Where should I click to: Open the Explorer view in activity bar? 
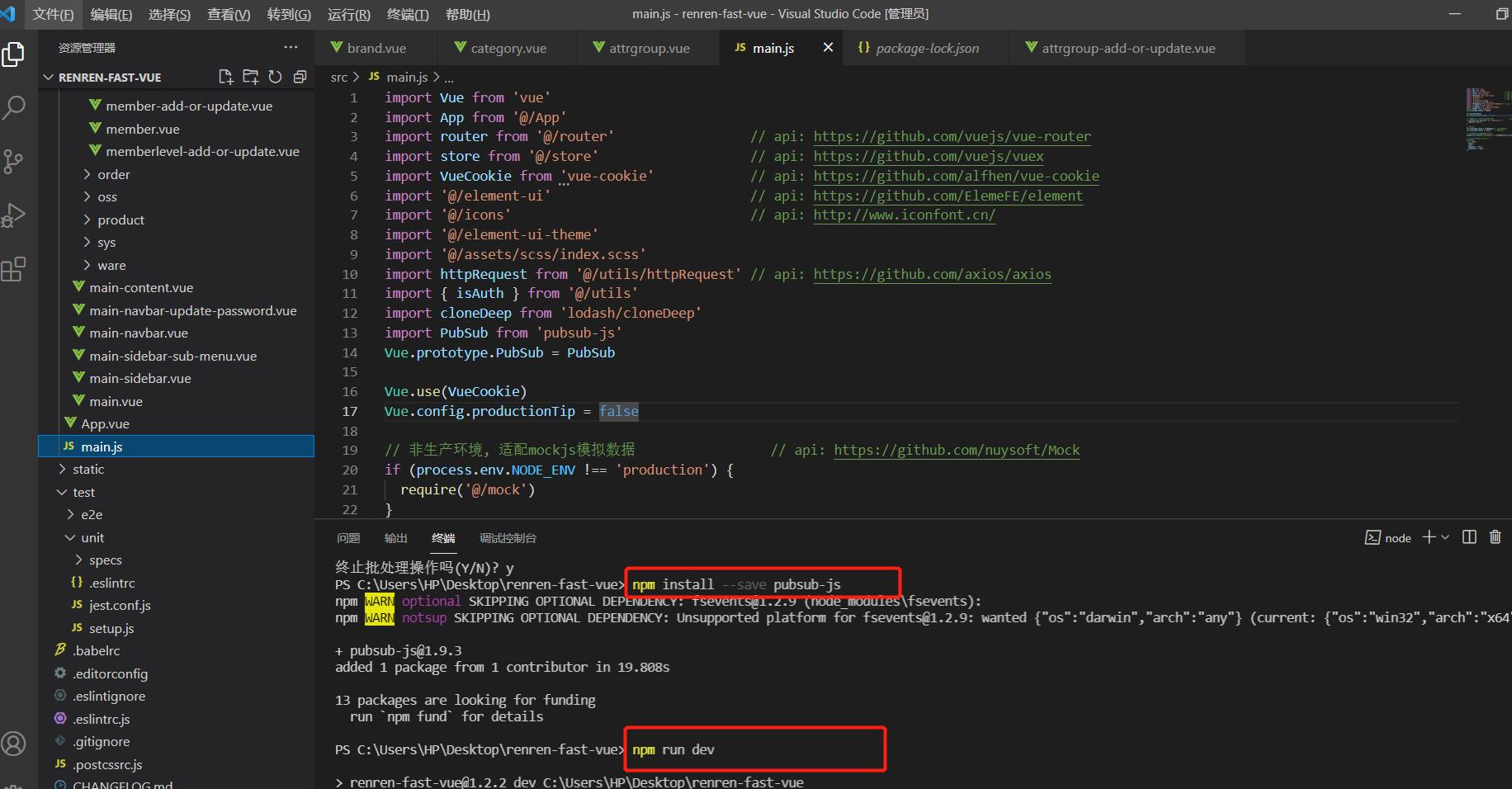click(x=14, y=54)
